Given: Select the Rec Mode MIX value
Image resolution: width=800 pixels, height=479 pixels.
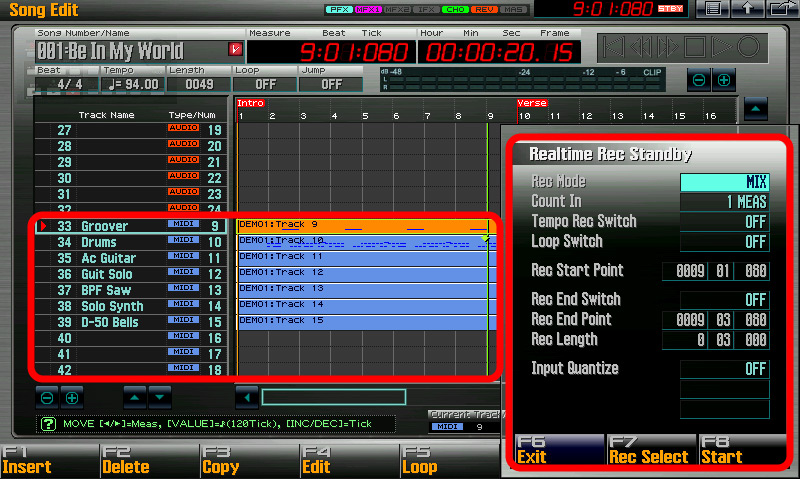Looking at the screenshot, I should (x=724, y=182).
